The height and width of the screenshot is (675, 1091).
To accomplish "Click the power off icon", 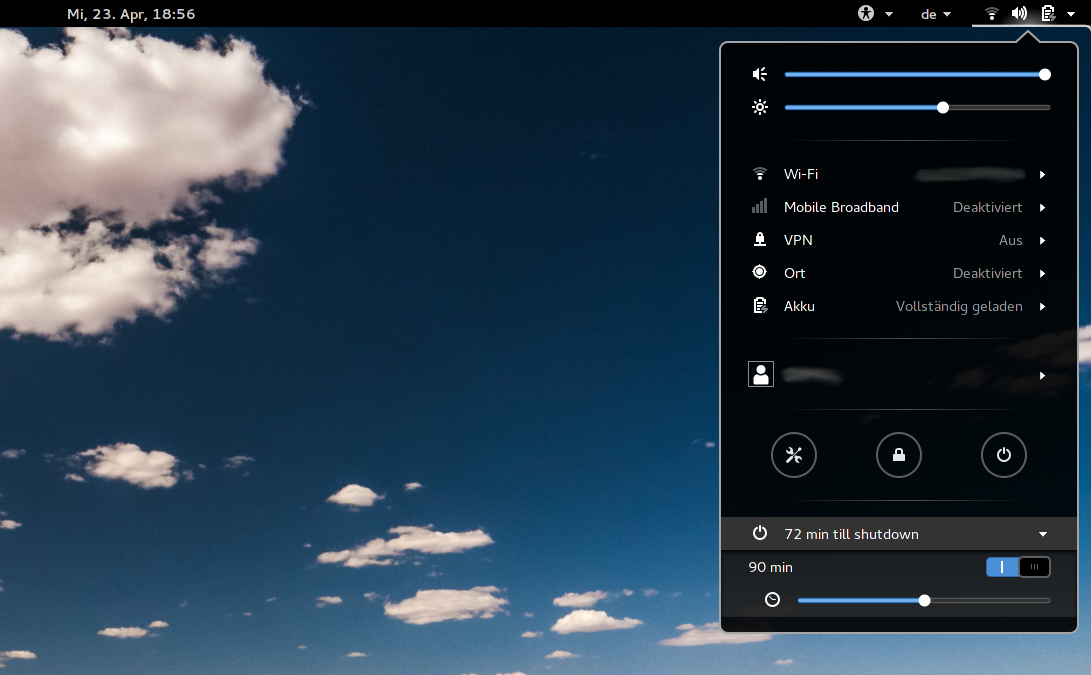I will coord(1003,455).
